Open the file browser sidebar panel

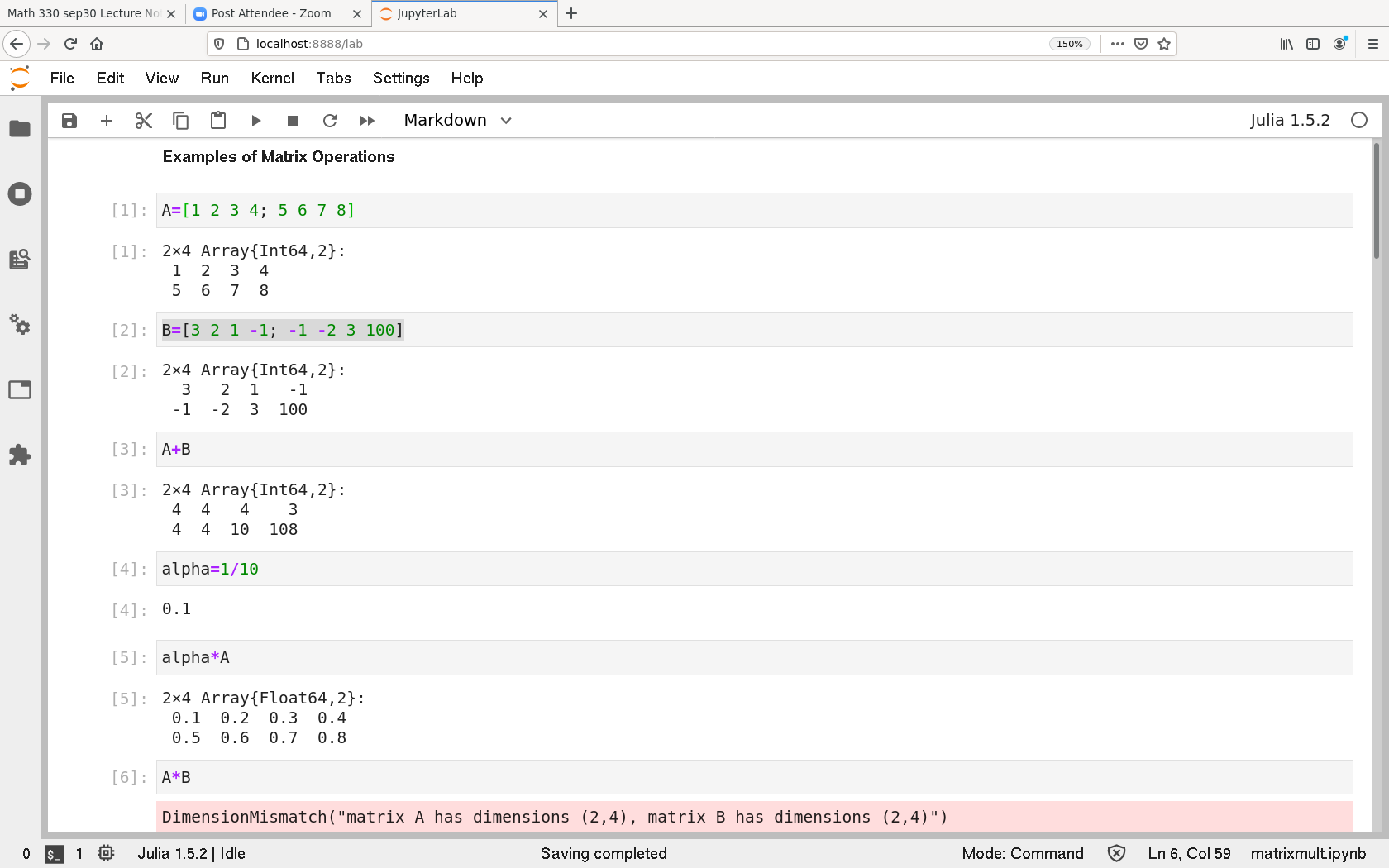click(x=20, y=129)
